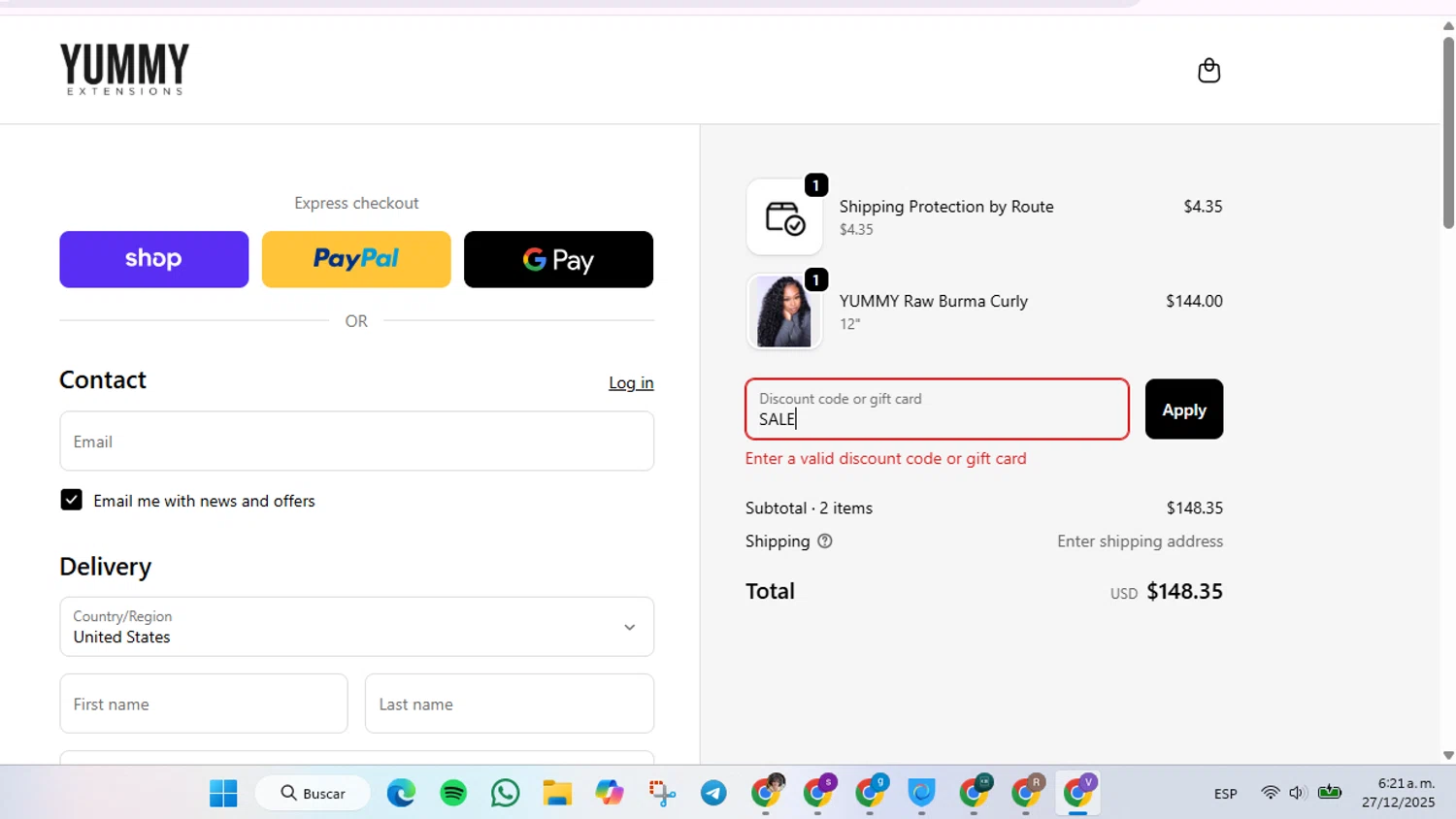
Task: Click the 'Subtotal · 2 items' label
Action: point(809,508)
